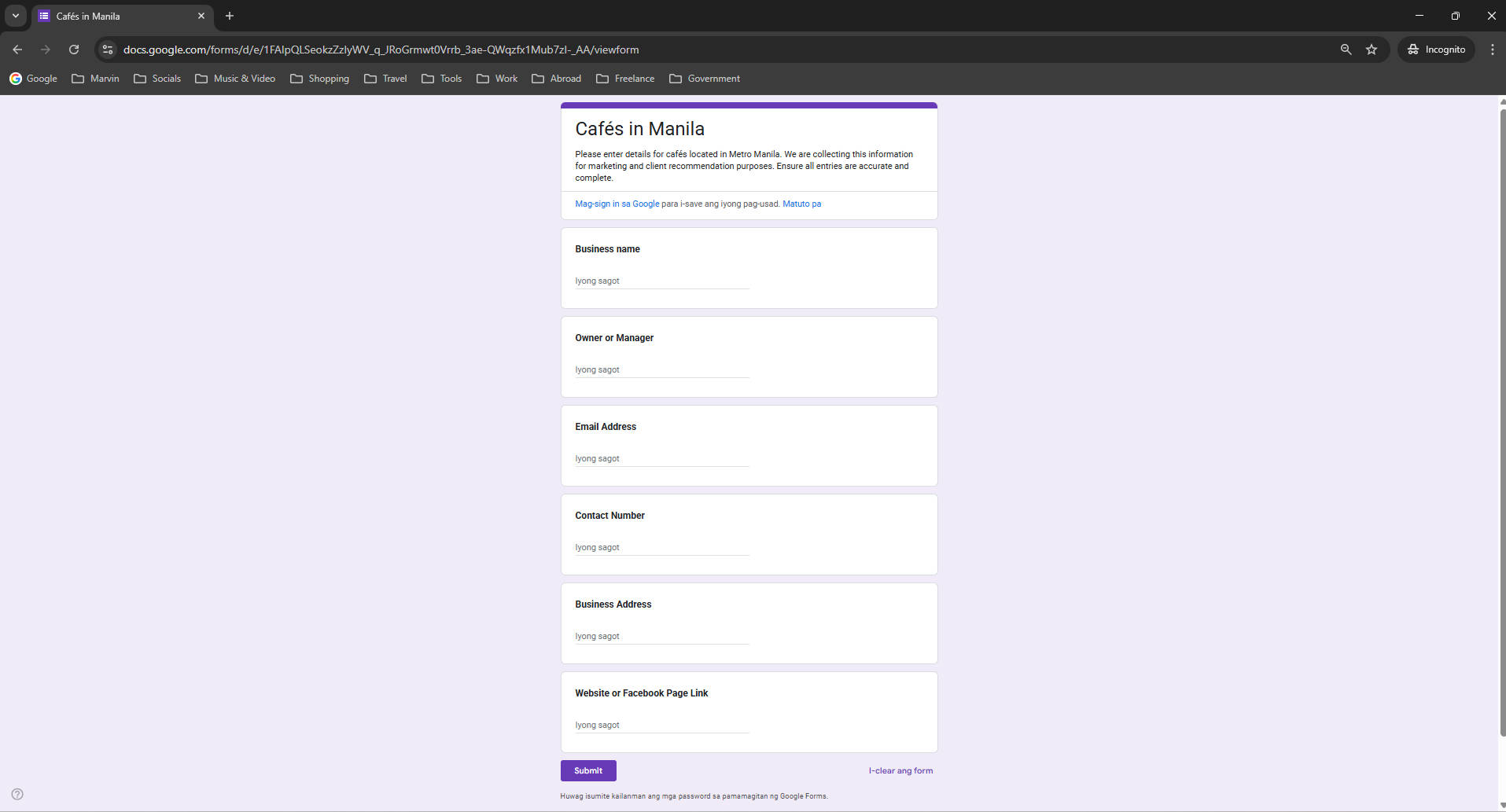This screenshot has width=1506, height=812.
Task: Focus the Owner or Manager answer field
Action: [662, 369]
